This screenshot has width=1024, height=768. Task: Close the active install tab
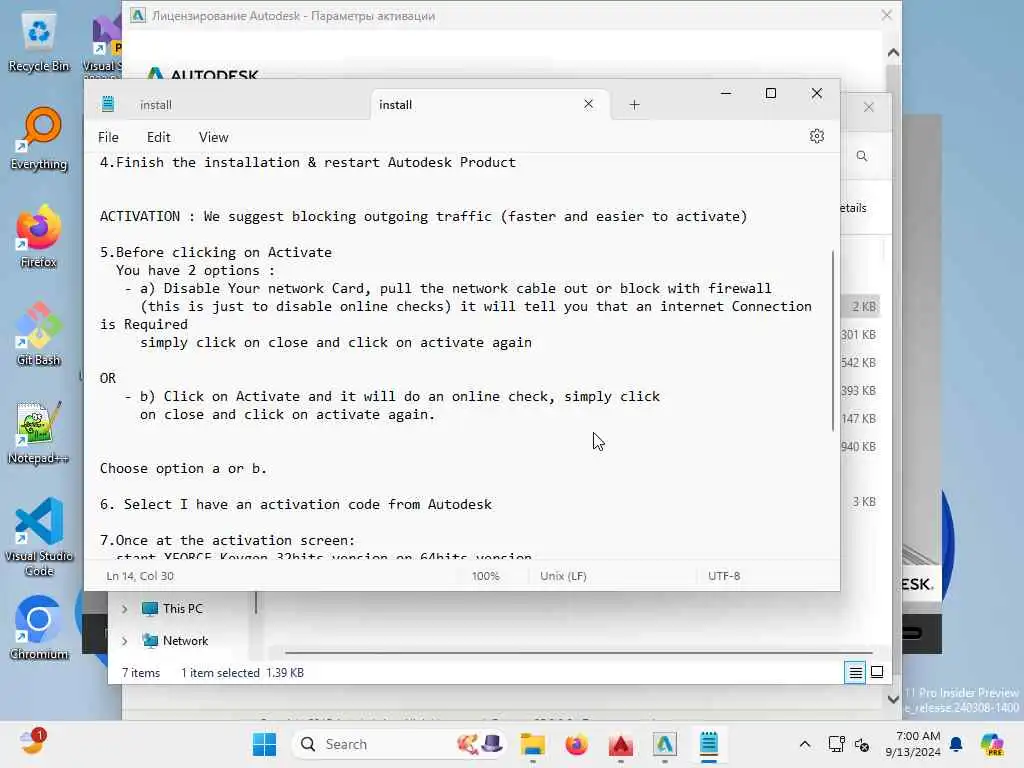click(x=588, y=104)
